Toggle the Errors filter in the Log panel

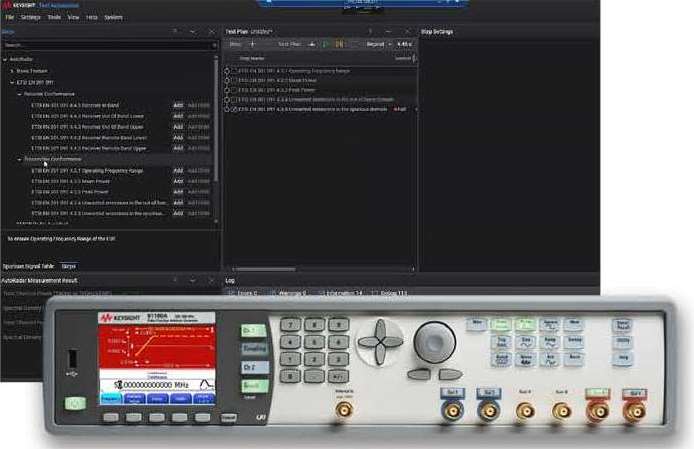tap(241, 293)
